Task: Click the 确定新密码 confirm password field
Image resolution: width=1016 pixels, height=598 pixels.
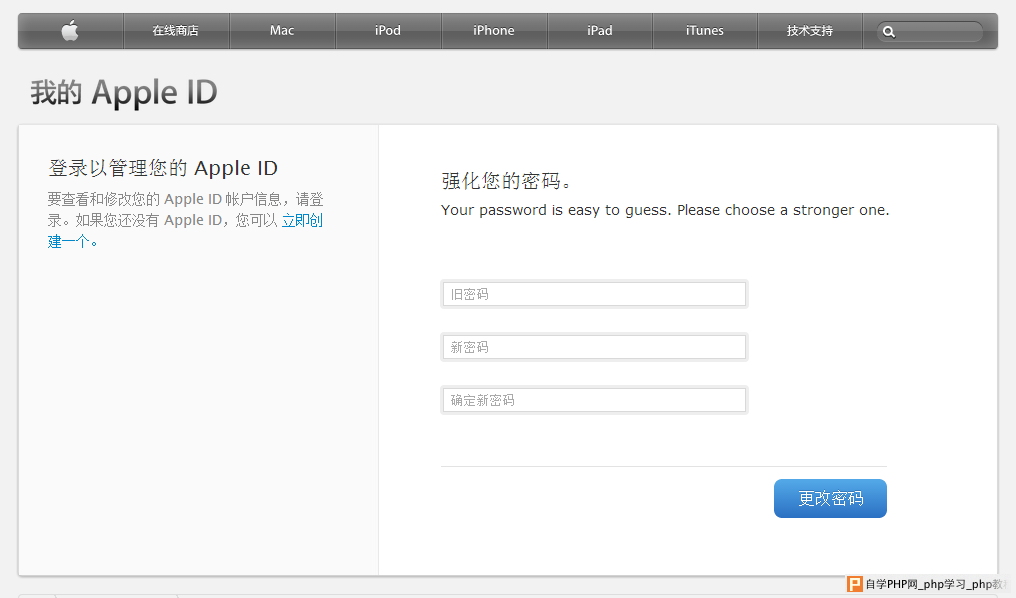Action: (x=594, y=400)
